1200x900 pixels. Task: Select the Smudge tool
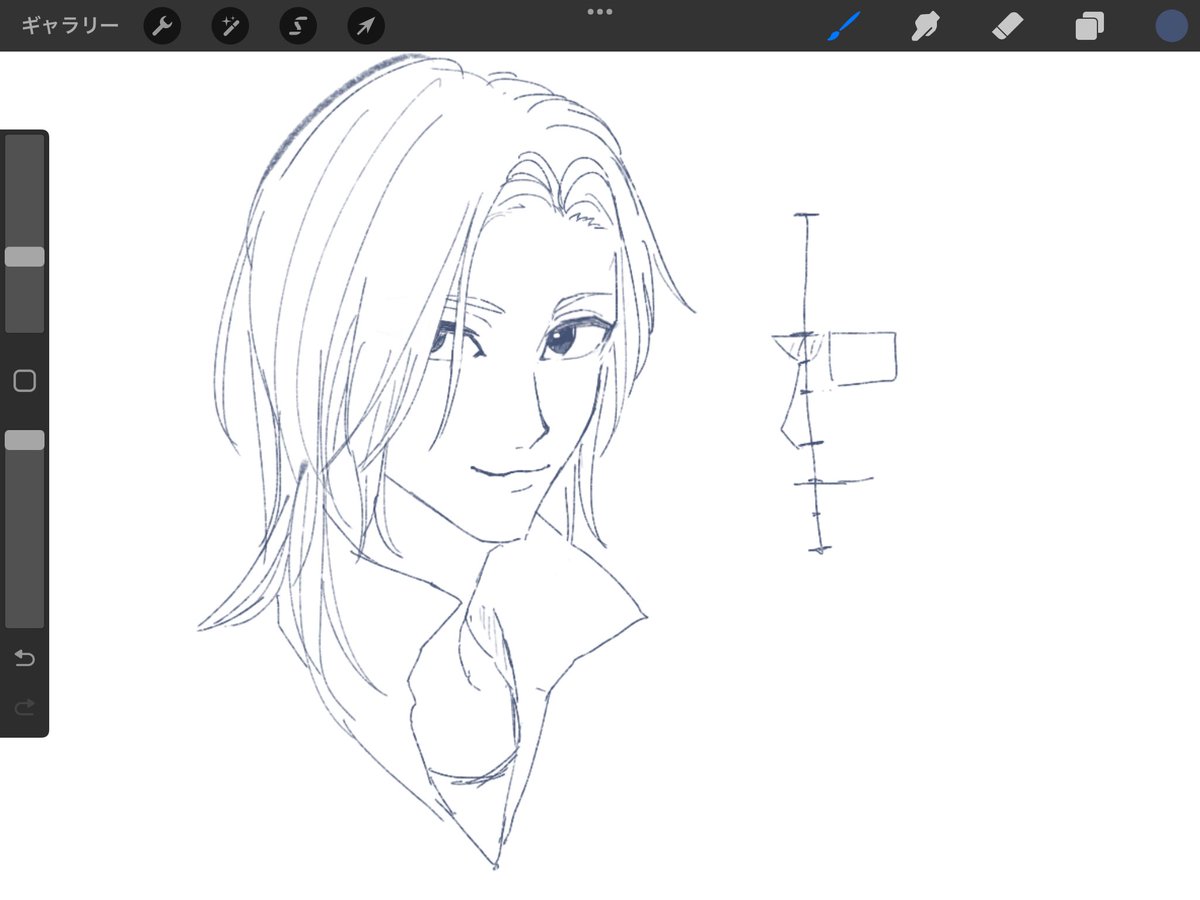click(925, 25)
